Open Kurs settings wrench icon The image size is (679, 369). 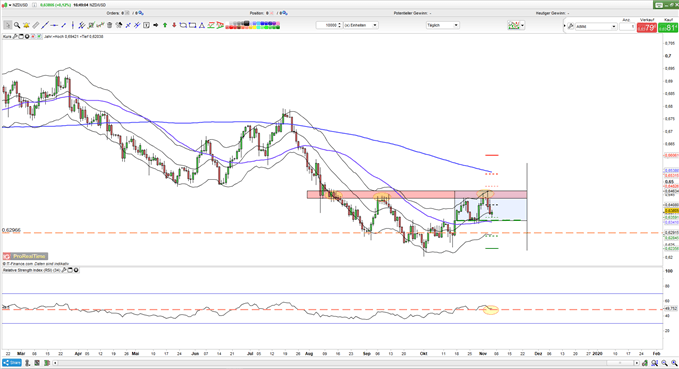coord(15,36)
